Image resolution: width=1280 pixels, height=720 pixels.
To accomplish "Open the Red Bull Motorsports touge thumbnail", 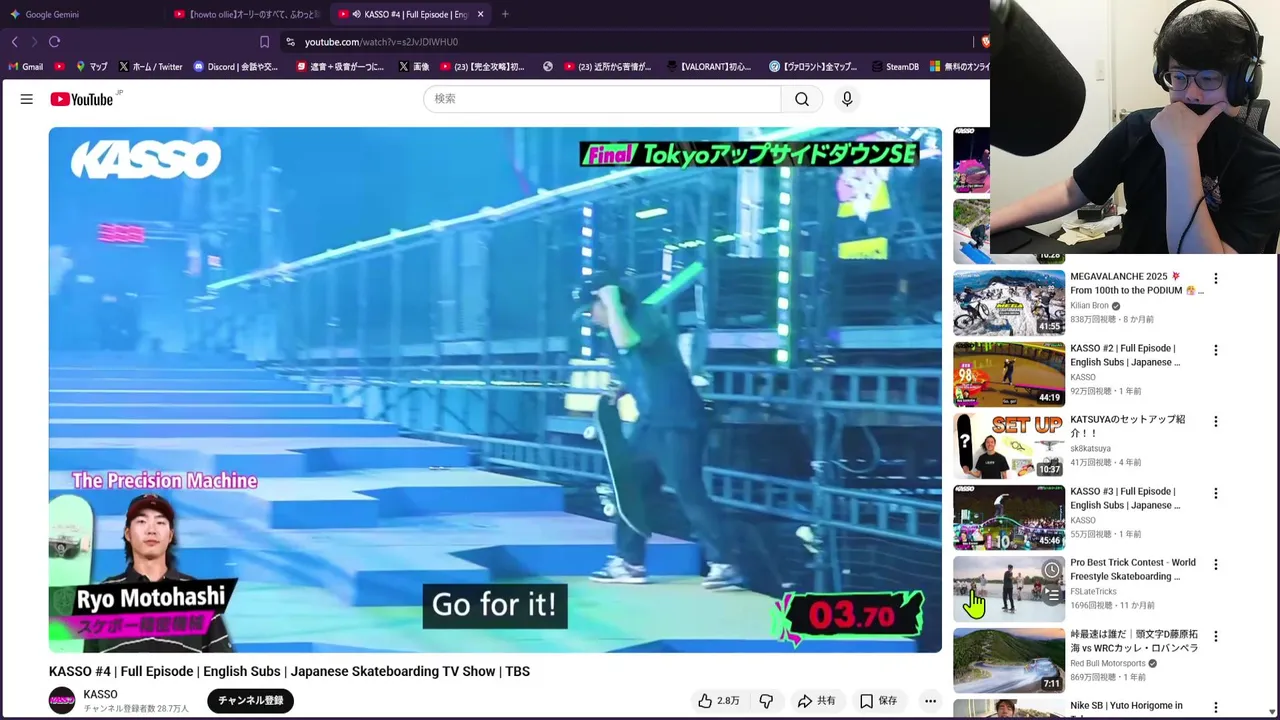I will pos(1009,660).
